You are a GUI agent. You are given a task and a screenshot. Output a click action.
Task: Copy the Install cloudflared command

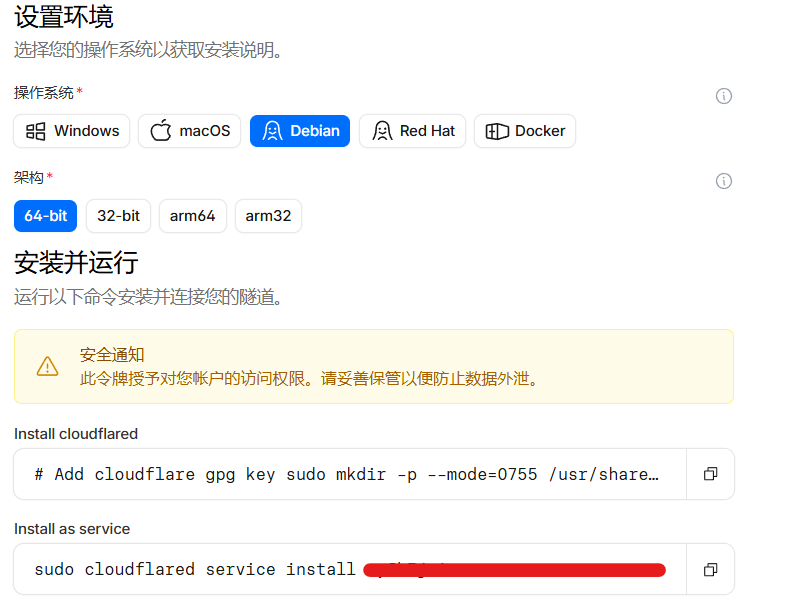coord(710,474)
